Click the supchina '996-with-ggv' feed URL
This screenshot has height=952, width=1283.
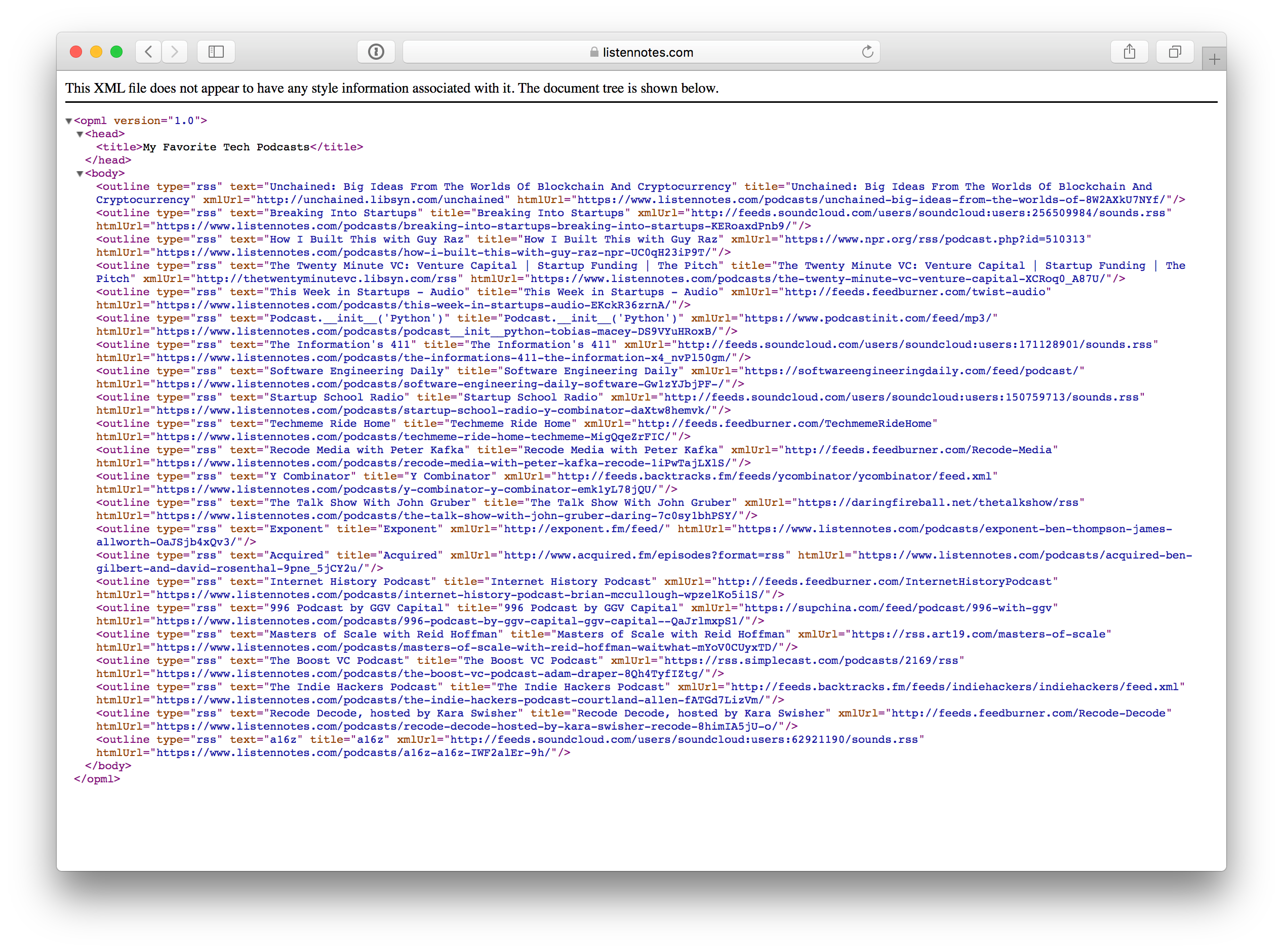(898, 608)
